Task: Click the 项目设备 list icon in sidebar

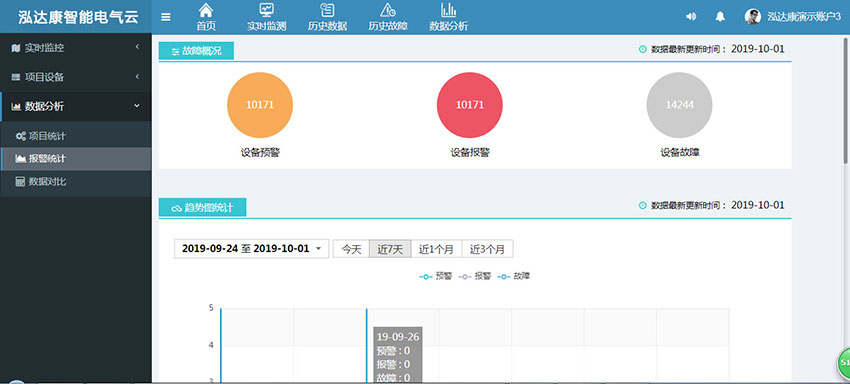Action: (16, 78)
